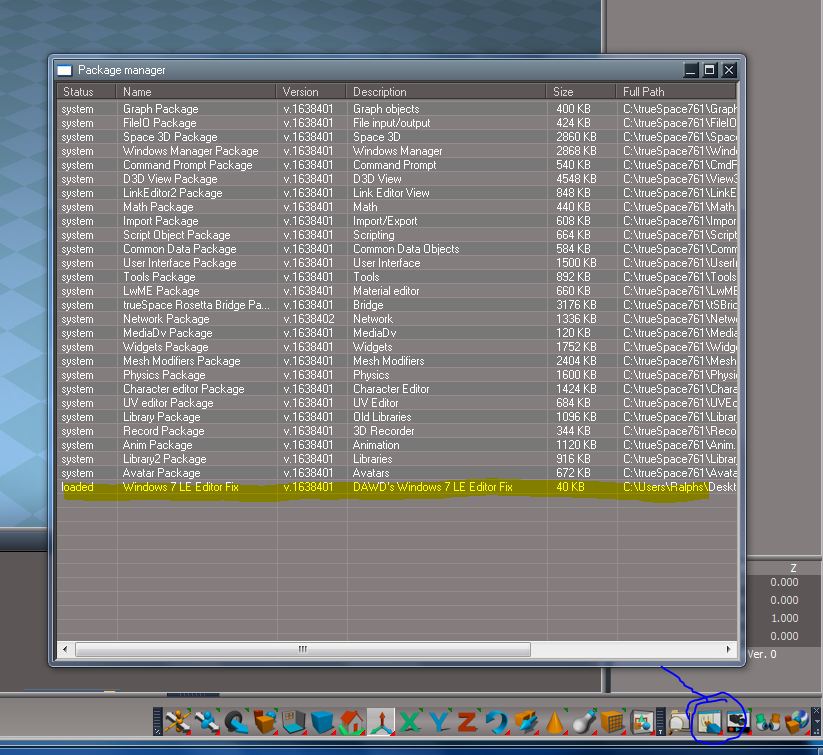Sort by the Status column header
The image size is (823, 755).
(87, 91)
